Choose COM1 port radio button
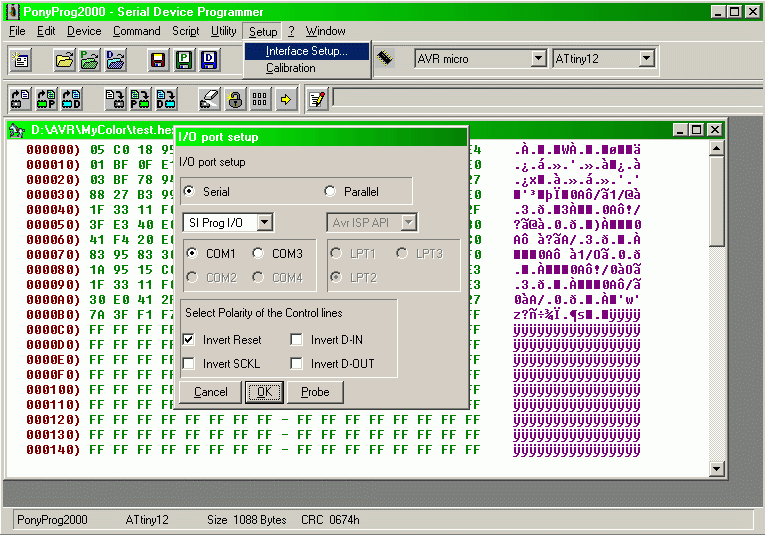The width and height of the screenshot is (765, 535). [x=192, y=253]
